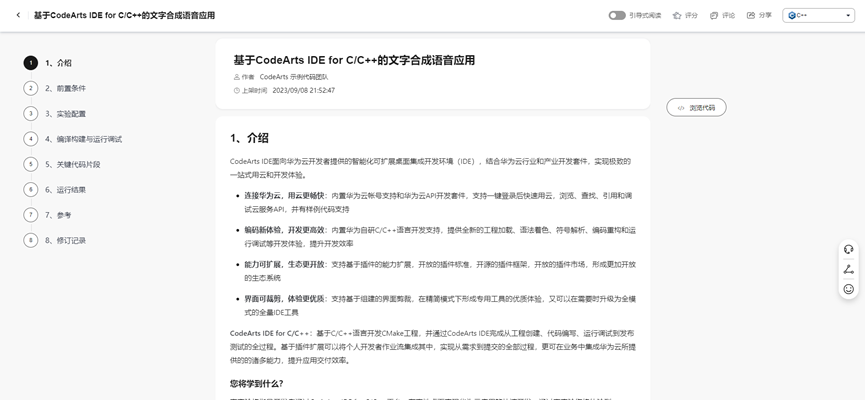The width and height of the screenshot is (865, 400).
Task: Click the code brackets icon in 浏览代码
Action: 681,108
